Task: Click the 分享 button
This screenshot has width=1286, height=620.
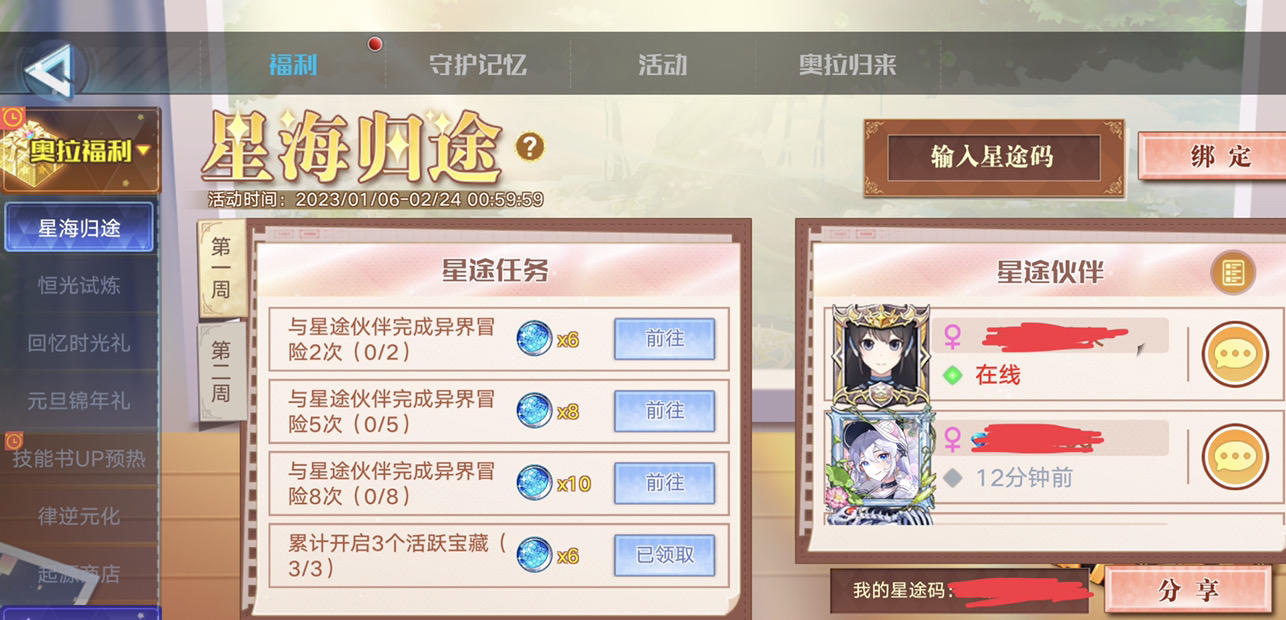Action: point(1188,590)
